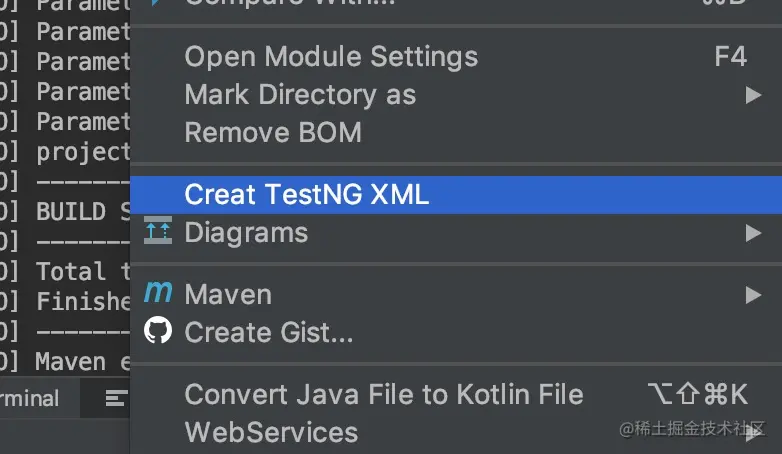Expand the Diagrams submenu arrow
Screen dimensions: 782x454
753,233
